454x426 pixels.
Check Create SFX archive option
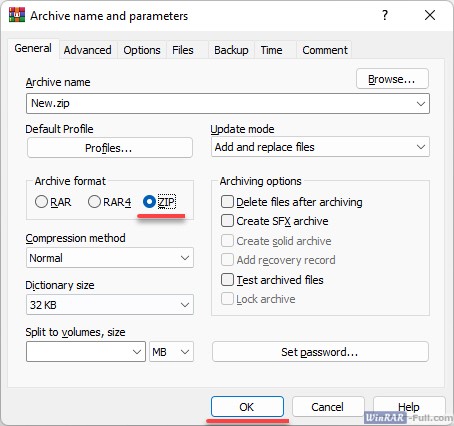[227, 221]
